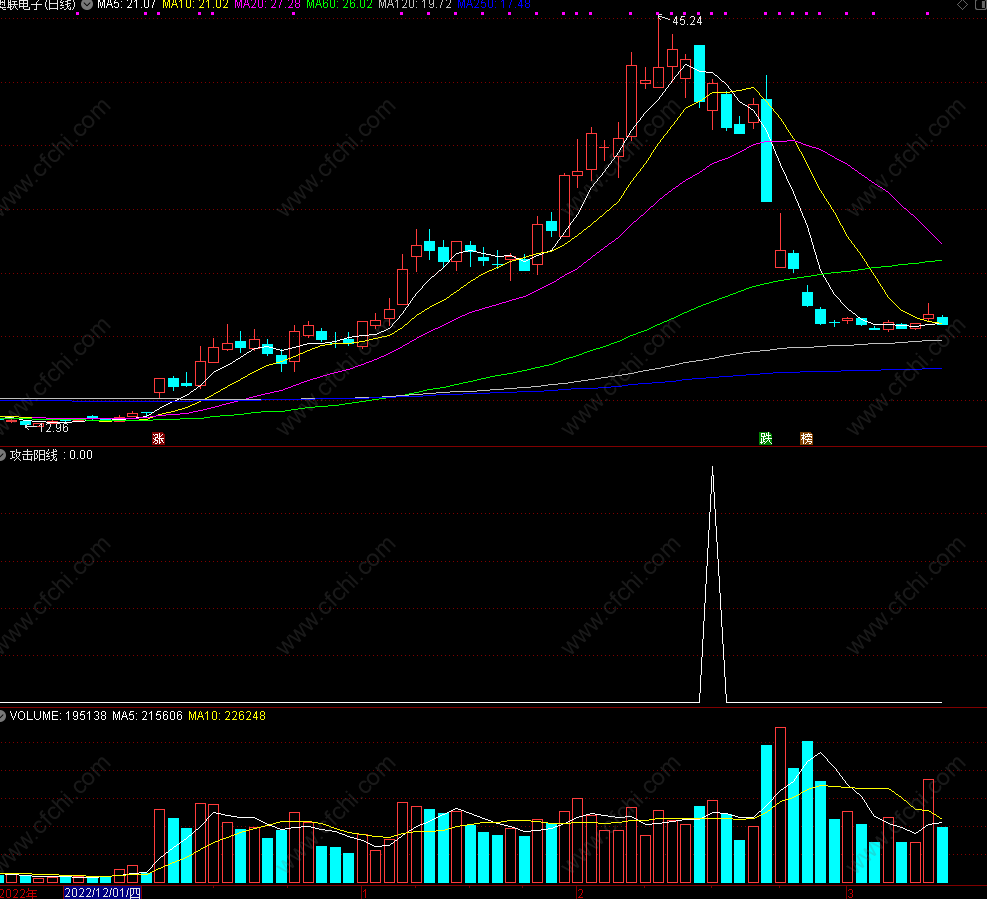Click the panel toggle icon at top-right corner
The image size is (987, 899).
click(981, 4)
